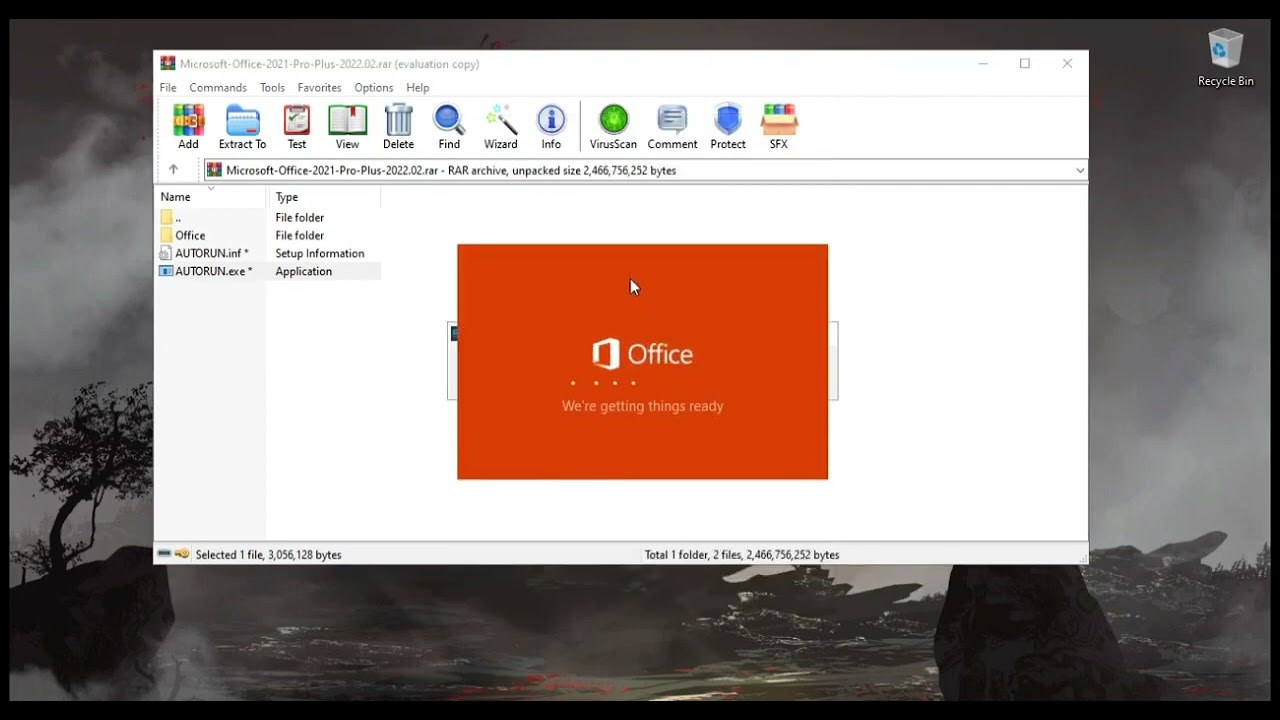Sort by the Name column header
Image resolution: width=1280 pixels, height=720 pixels.
point(211,197)
